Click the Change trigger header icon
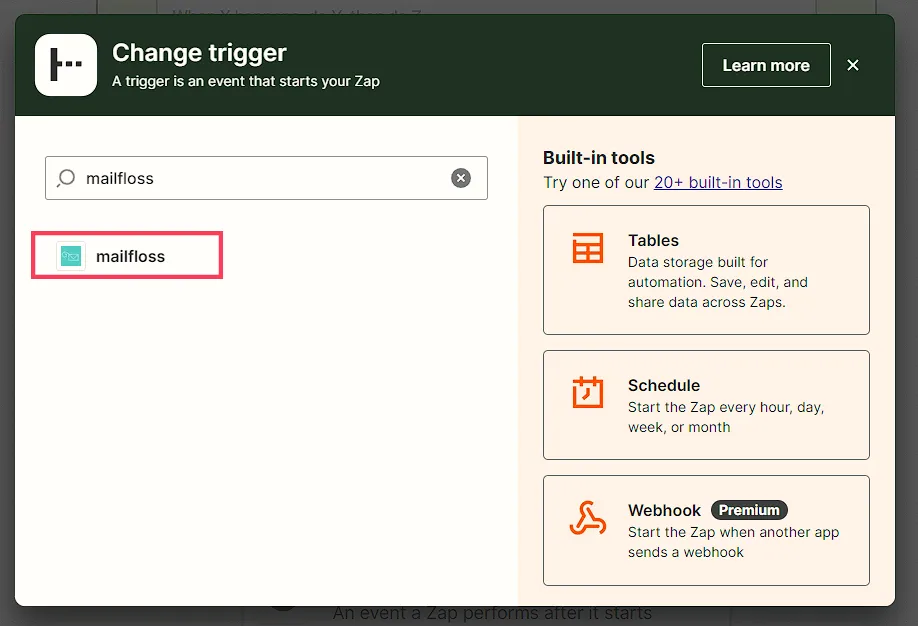The image size is (918, 626). point(66,64)
